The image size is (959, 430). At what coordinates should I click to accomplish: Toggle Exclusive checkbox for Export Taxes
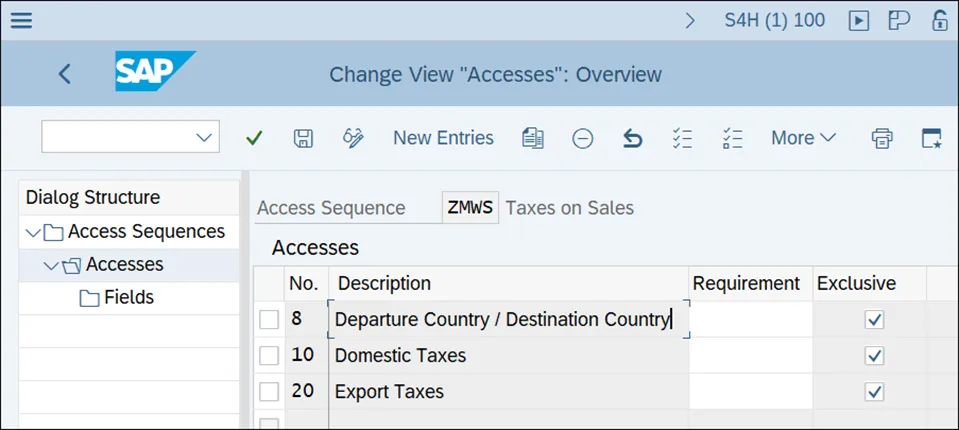coord(875,391)
